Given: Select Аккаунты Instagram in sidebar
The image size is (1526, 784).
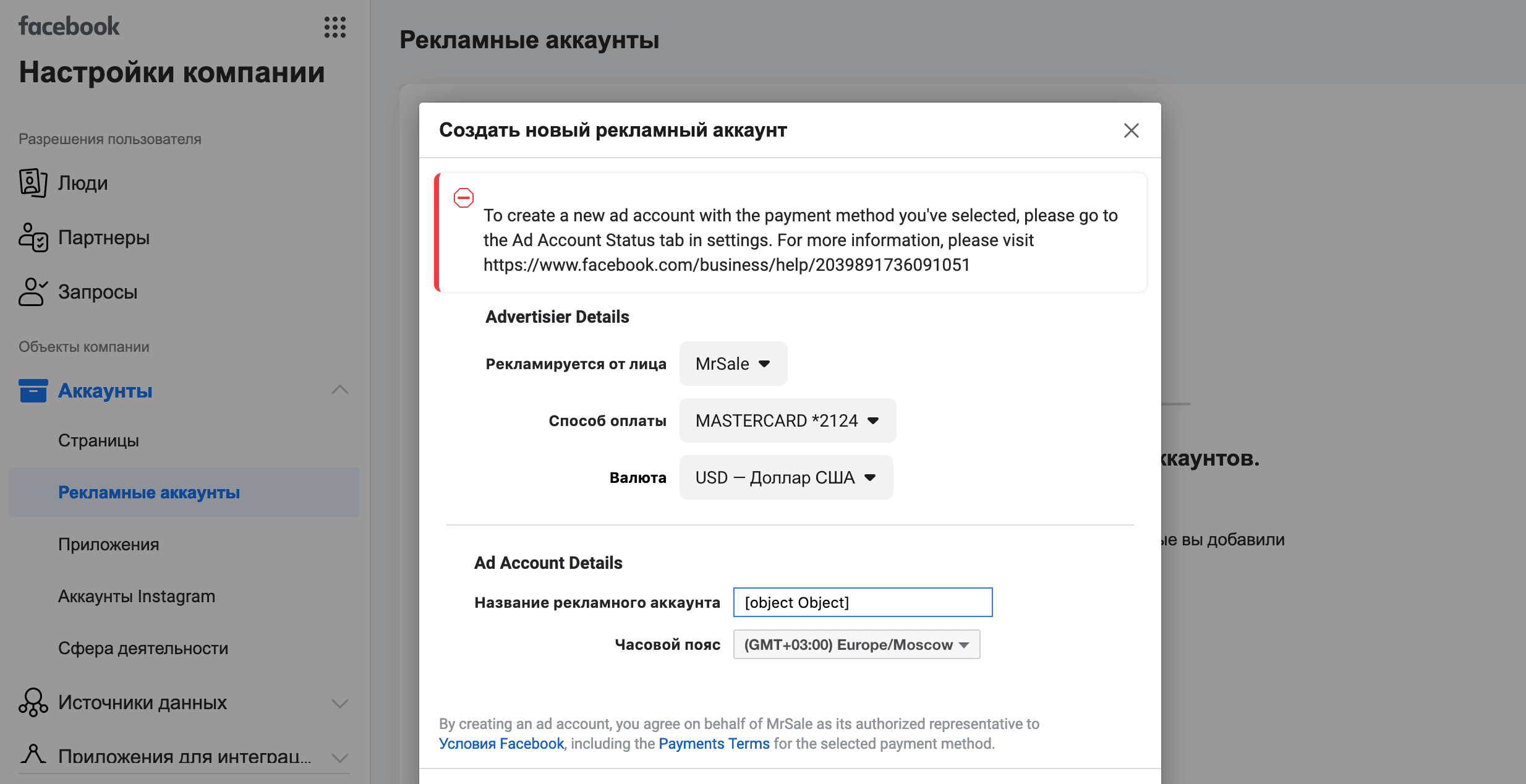Looking at the screenshot, I should tap(137, 596).
